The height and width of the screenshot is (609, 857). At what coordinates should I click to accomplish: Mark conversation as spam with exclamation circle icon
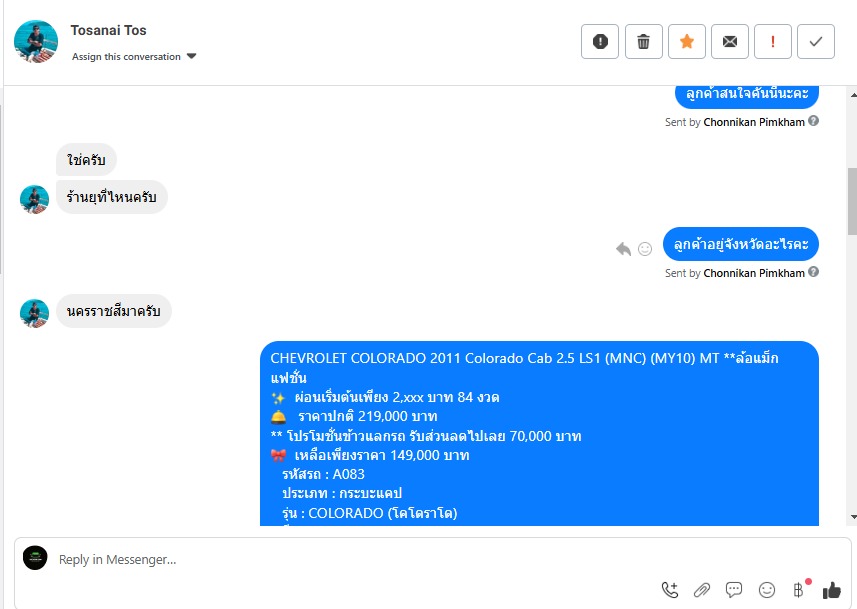(x=600, y=42)
